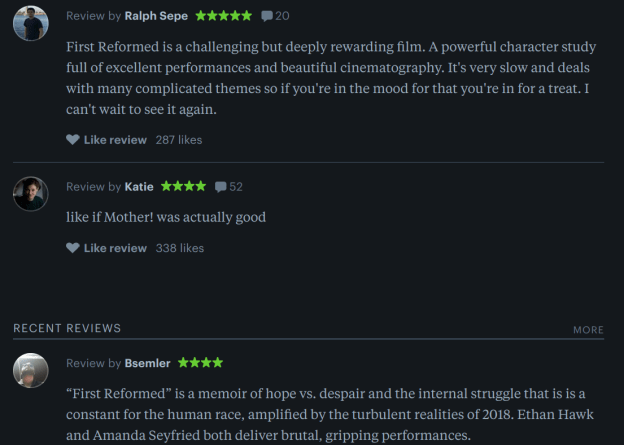Click Ralph Sepe's five-star rating
624x445 pixels.
click(224, 16)
